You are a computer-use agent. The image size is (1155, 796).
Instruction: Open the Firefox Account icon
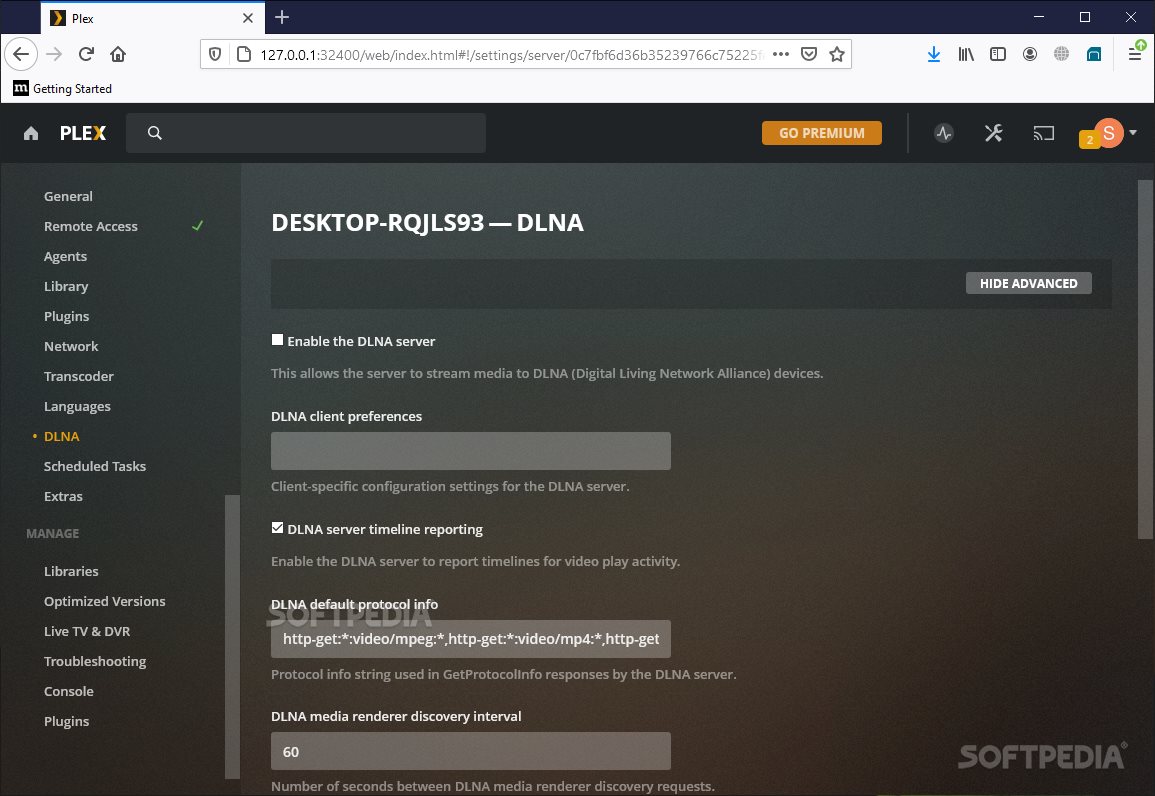1030,54
